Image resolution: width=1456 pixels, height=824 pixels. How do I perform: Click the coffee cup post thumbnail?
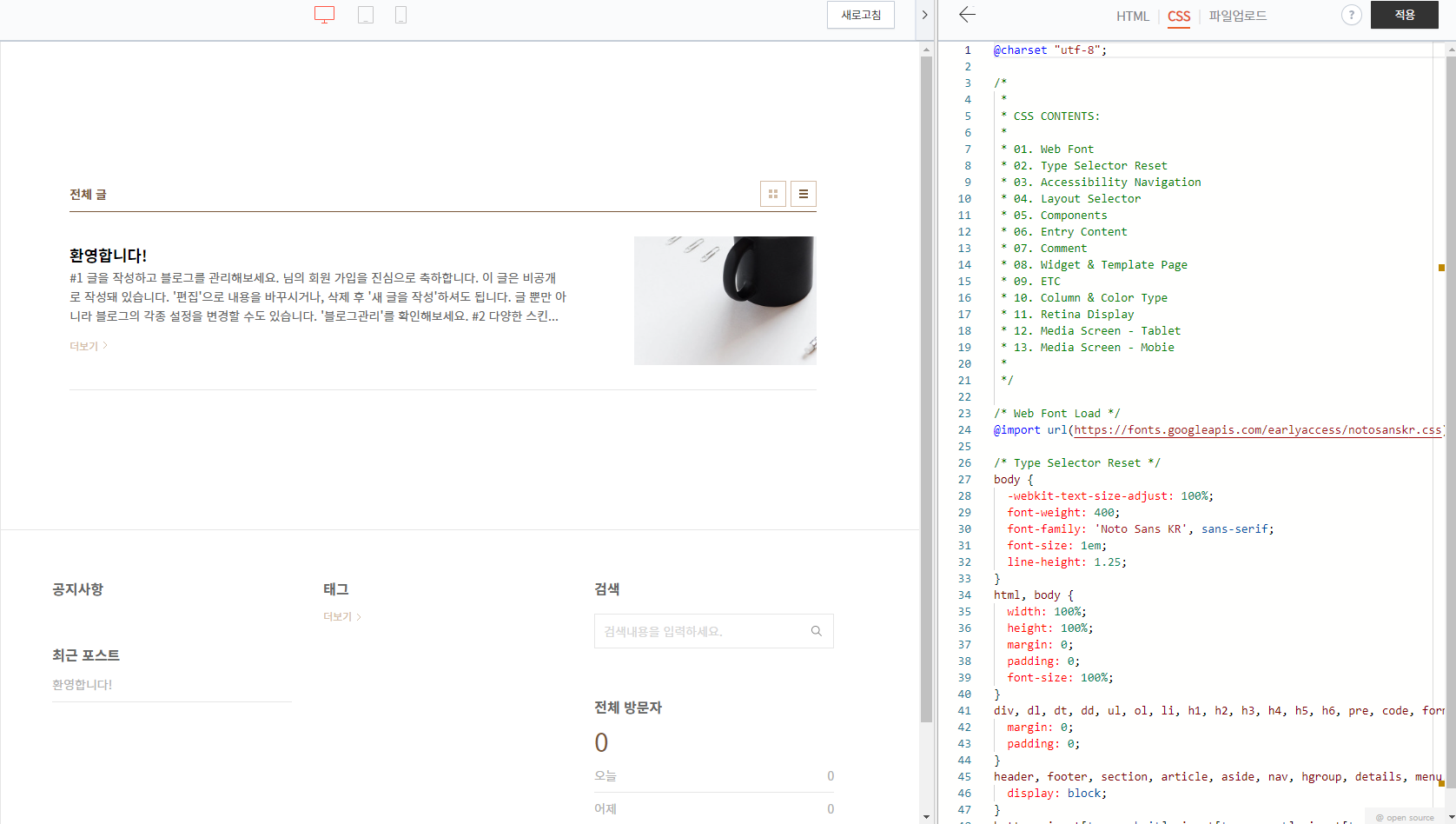pyautogui.click(x=725, y=300)
